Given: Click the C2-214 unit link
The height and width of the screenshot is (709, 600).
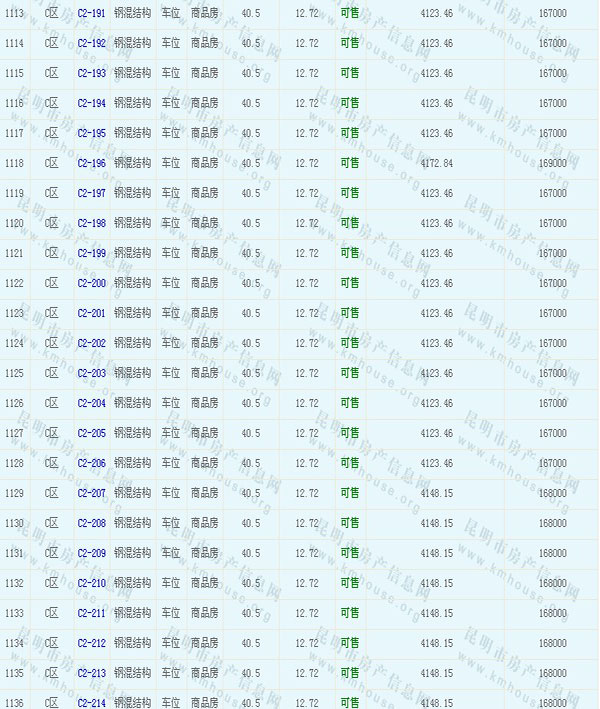Looking at the screenshot, I should click(91, 703).
